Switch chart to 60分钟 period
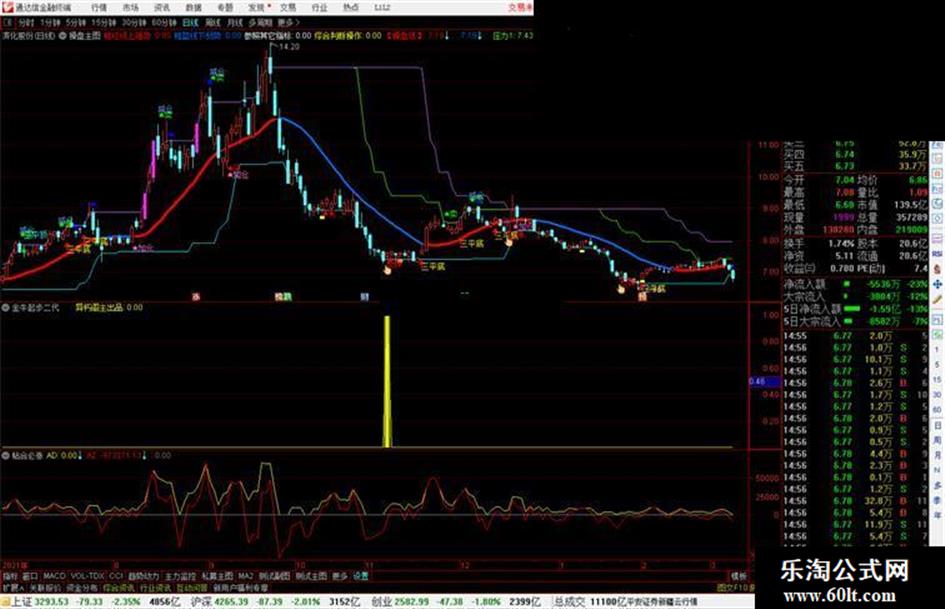 (x=164, y=23)
